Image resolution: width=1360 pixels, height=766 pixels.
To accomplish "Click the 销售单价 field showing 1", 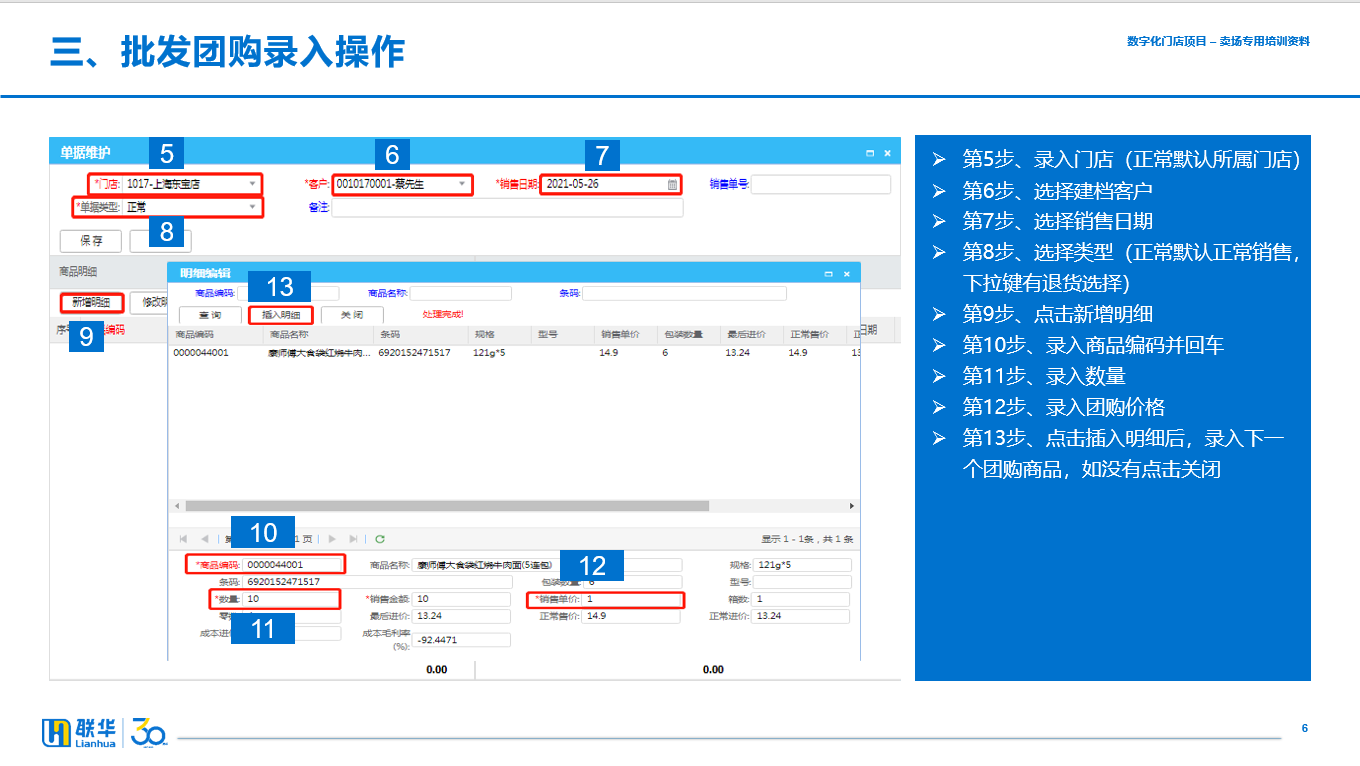I will [633, 599].
